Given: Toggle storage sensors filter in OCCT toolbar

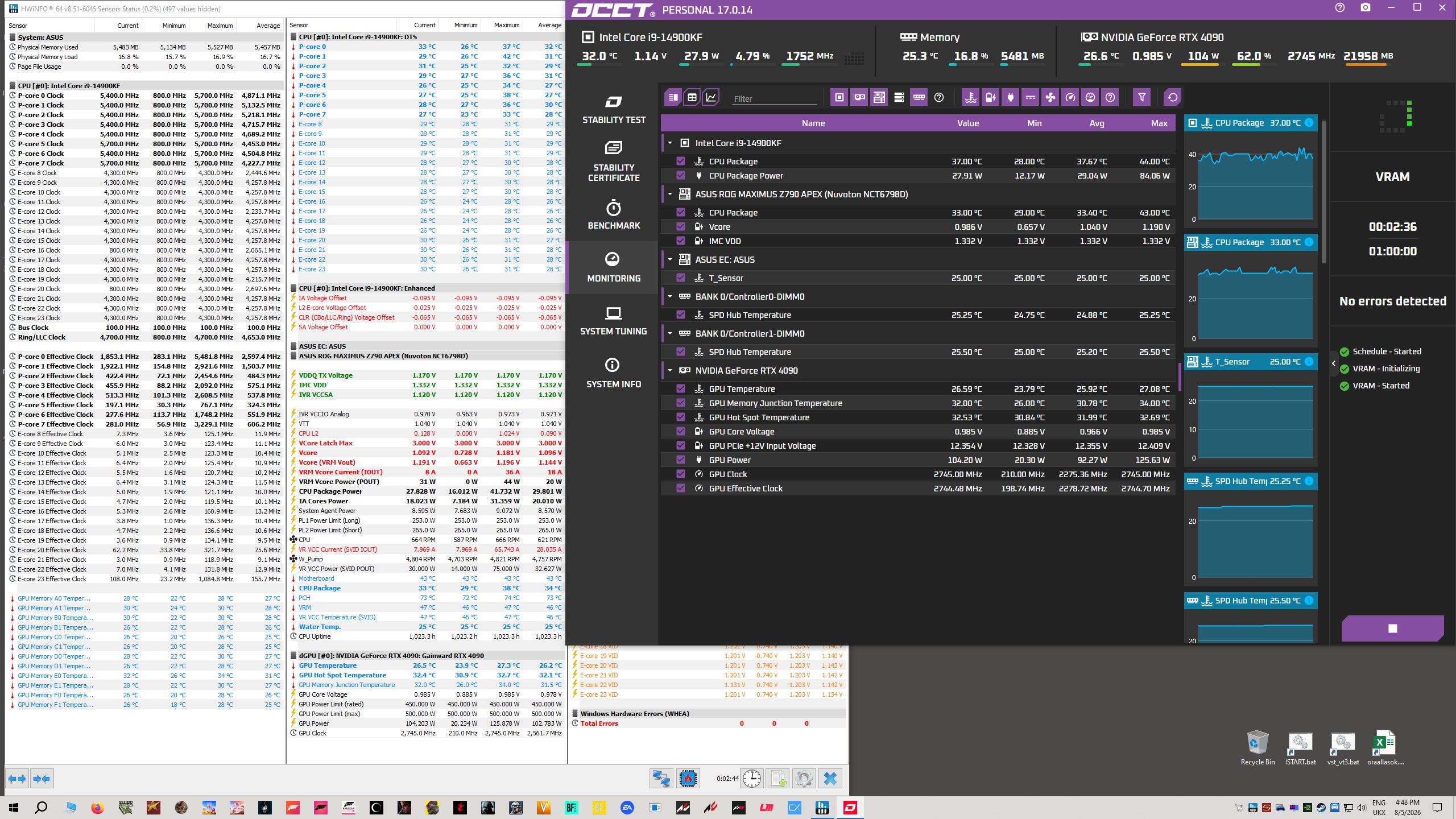Looking at the screenshot, I should [x=899, y=97].
